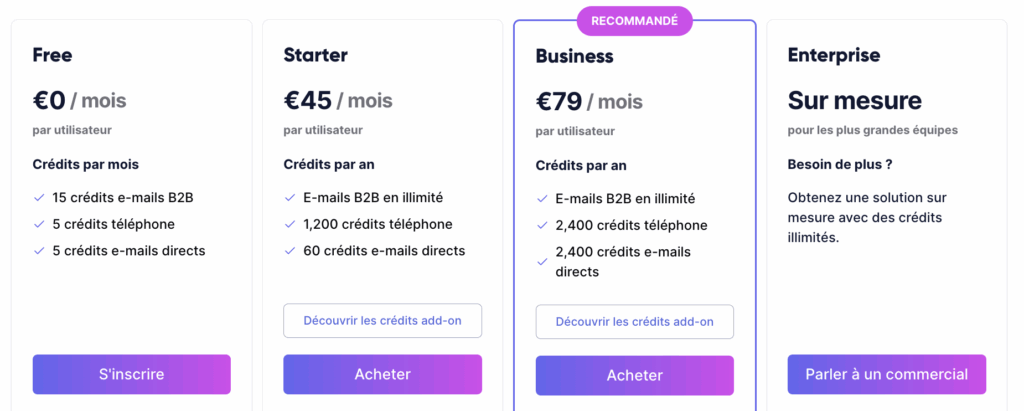Screen dimensions: 1024x411
Task: Click Acheter button under Starter plan
Action: pos(382,374)
